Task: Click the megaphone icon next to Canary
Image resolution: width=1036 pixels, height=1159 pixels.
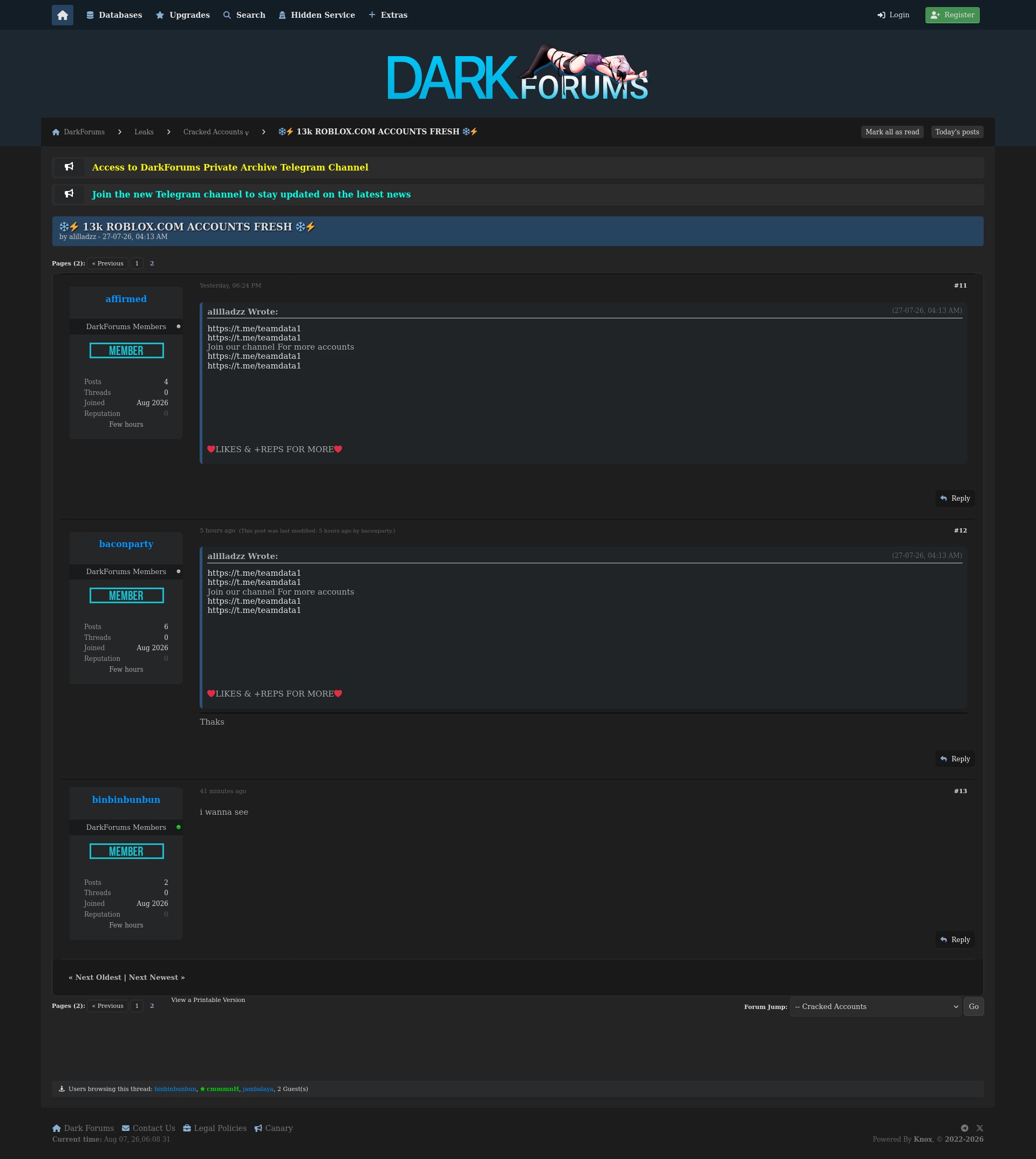Action: (x=258, y=1128)
